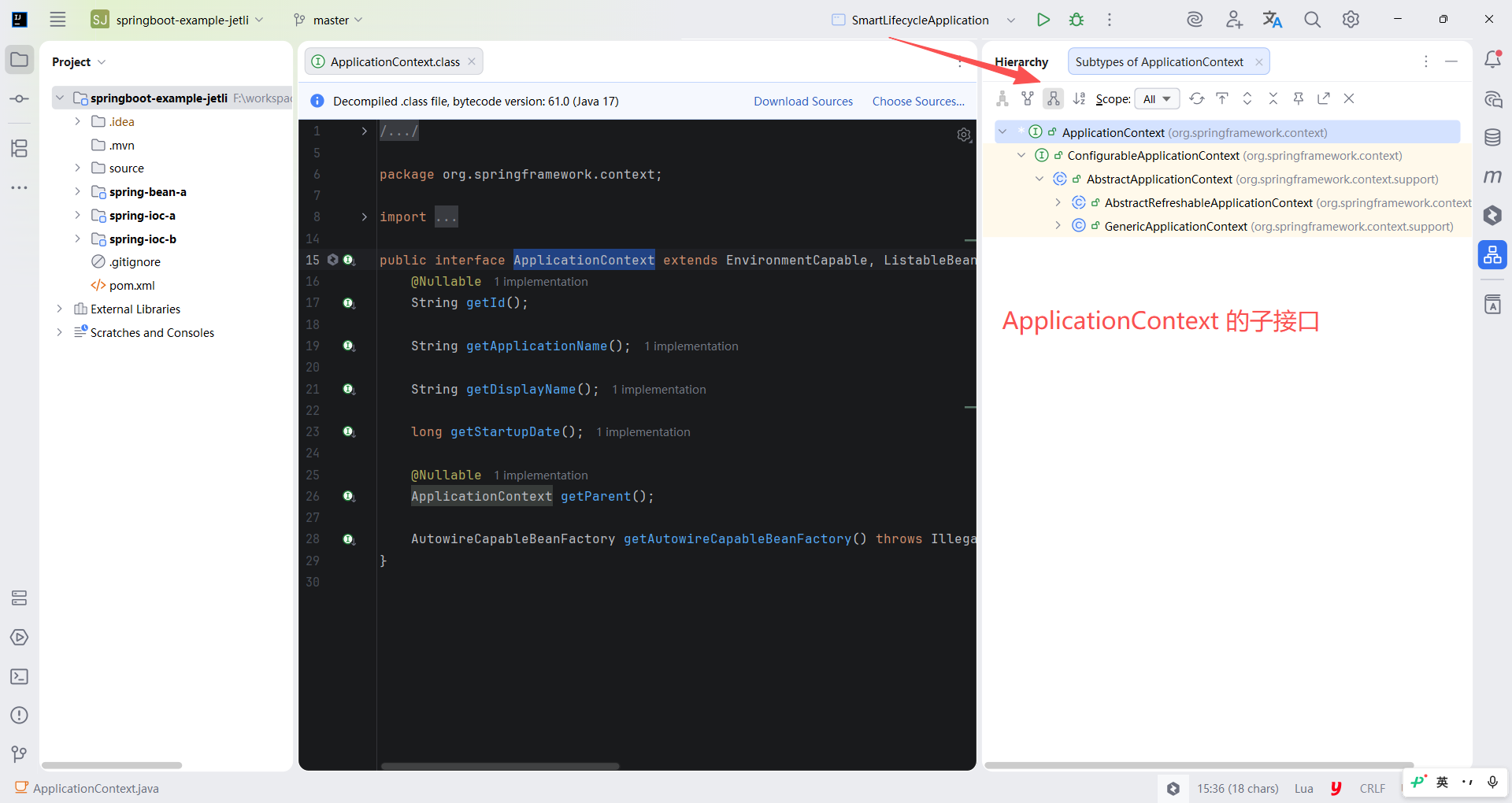Export hierarchy to text file
This screenshot has width=1512, height=803.
tap(1324, 98)
